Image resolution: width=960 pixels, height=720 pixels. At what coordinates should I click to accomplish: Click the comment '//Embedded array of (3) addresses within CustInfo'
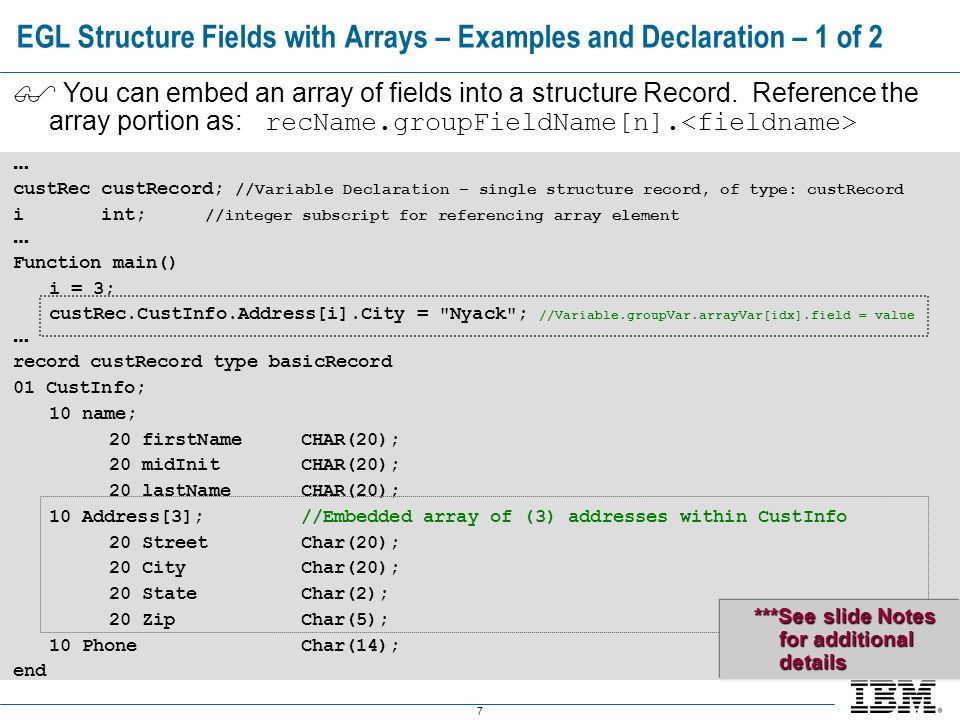coord(574,516)
